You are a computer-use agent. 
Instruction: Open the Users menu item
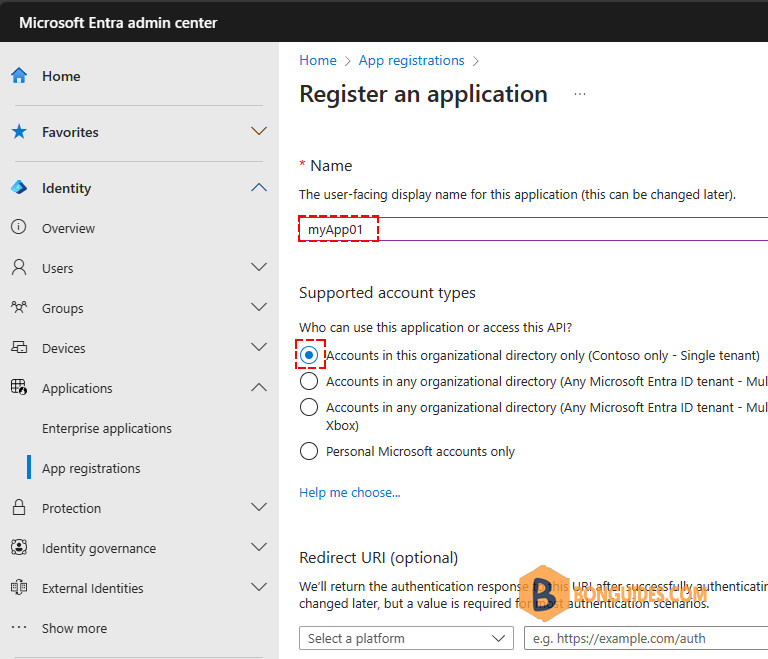57,268
